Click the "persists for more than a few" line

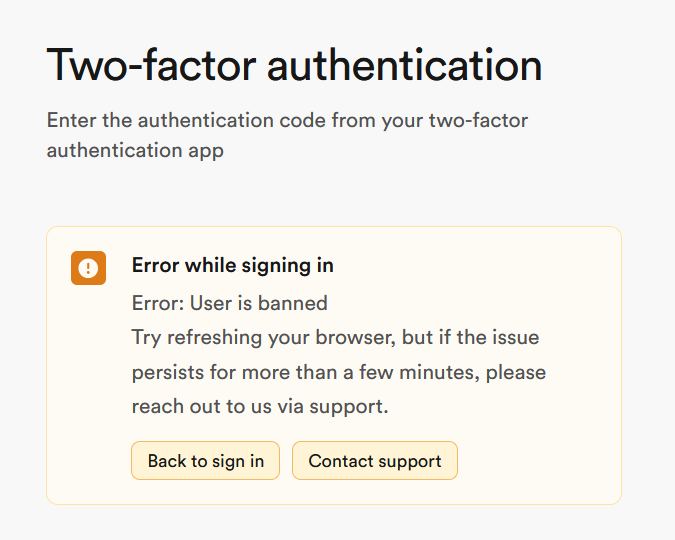339,372
